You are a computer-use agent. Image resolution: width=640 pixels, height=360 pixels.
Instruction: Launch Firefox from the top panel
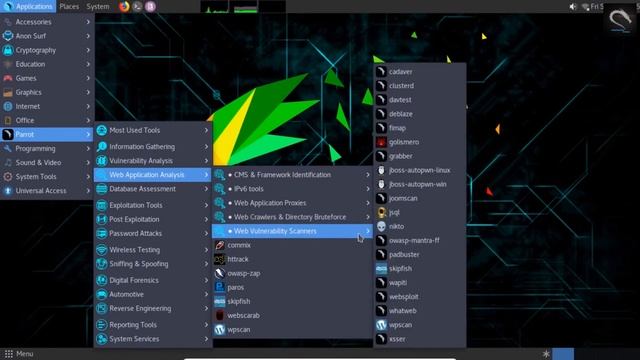(x=124, y=6)
